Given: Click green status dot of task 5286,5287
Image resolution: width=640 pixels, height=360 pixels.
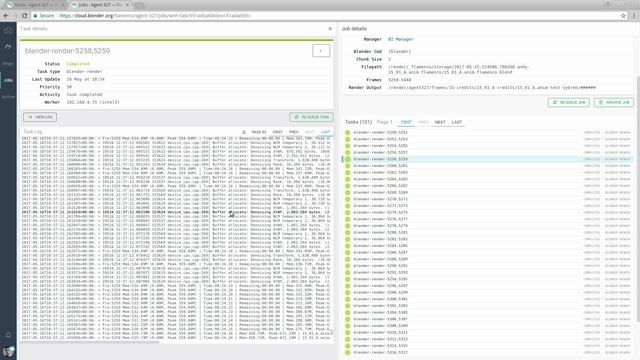Looking at the screenshot, I should point(348,253).
